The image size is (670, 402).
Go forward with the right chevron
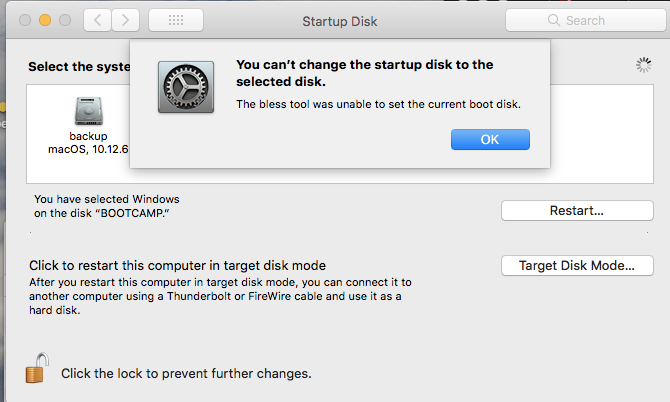[126, 20]
